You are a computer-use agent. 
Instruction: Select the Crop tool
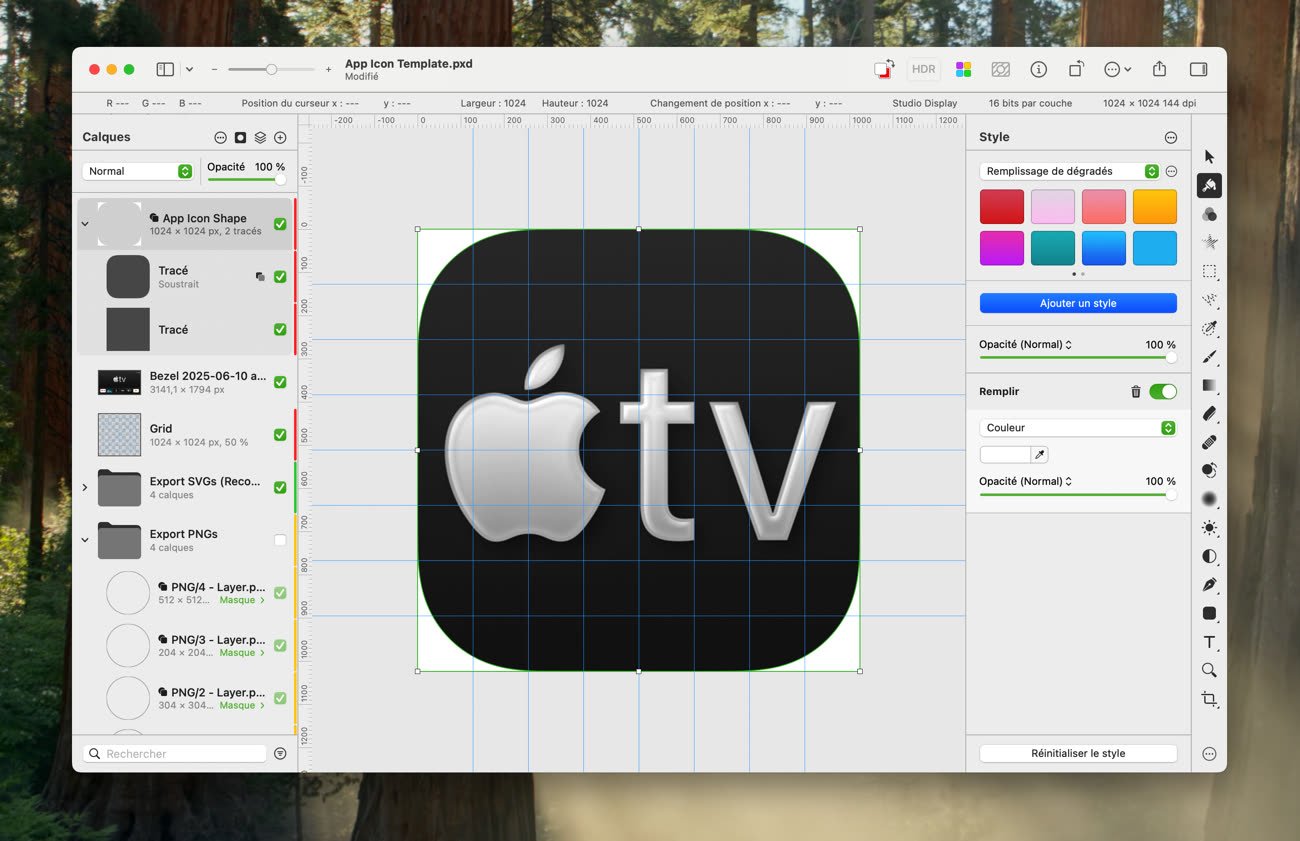(1209, 699)
